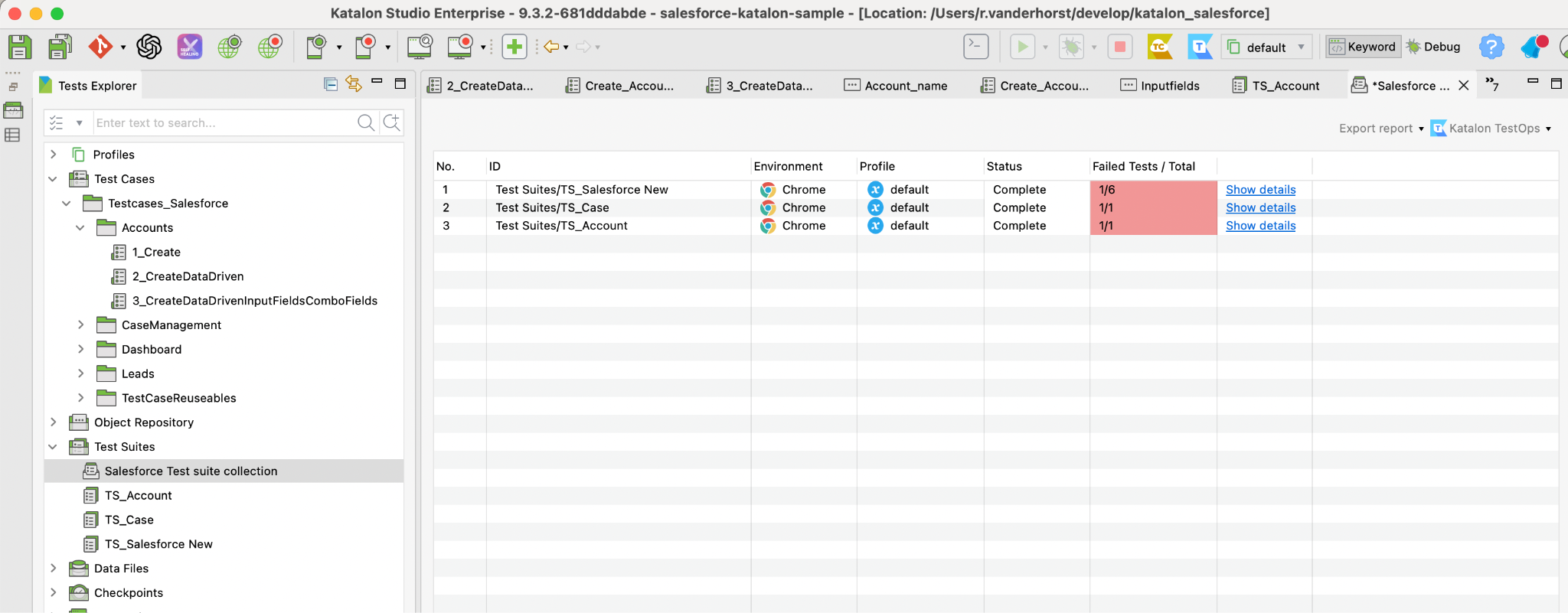Click the yellow Back navigation arrow
1568x613 pixels.
(551, 47)
